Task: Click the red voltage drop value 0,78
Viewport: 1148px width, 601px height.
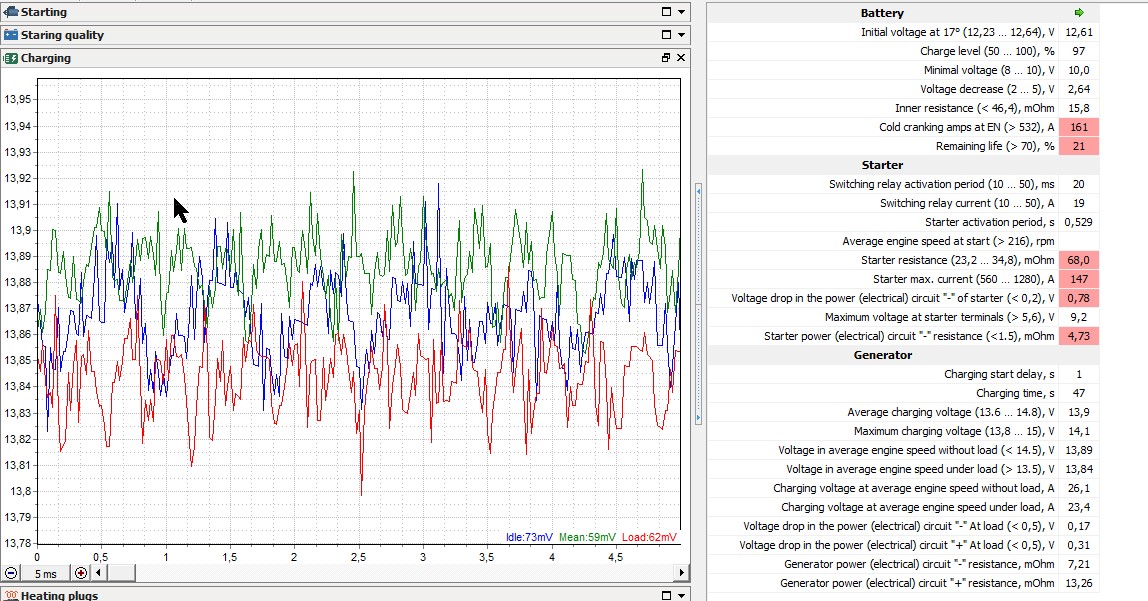Action: 1079,299
